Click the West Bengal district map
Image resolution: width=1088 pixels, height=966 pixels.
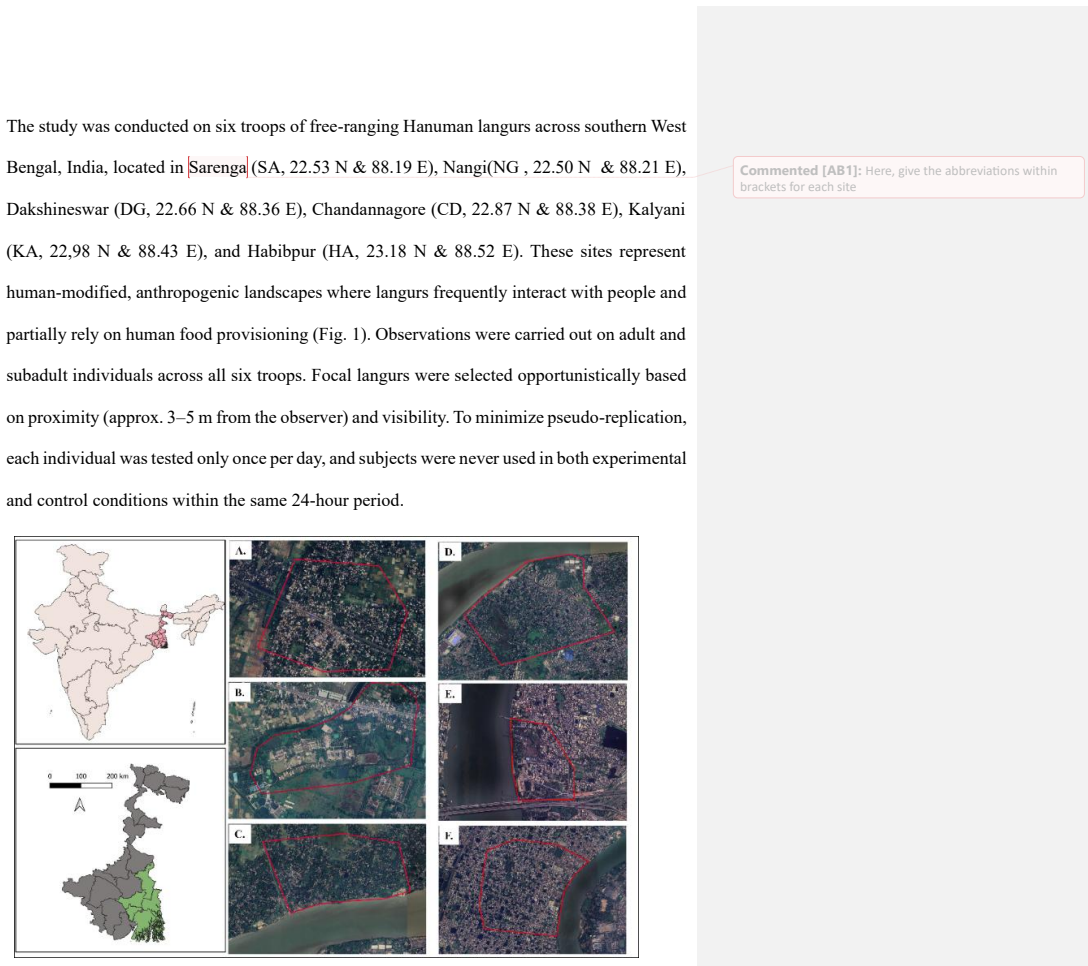[x=121, y=850]
